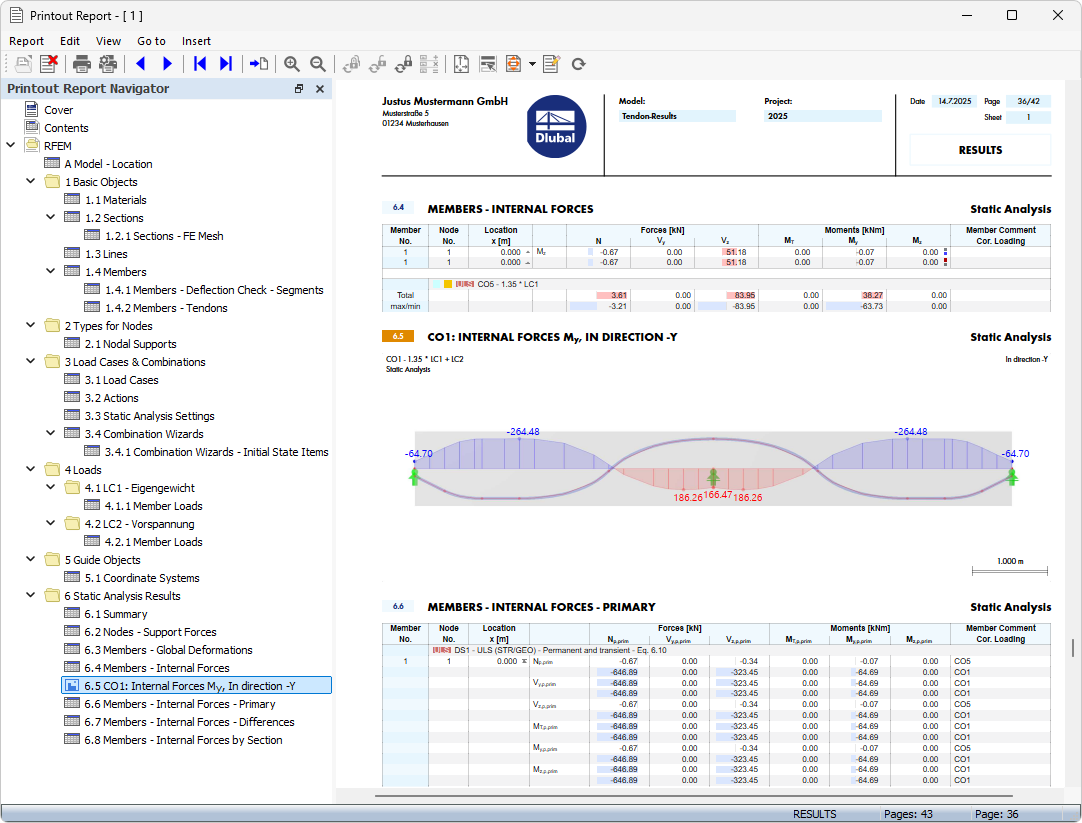
Task: Jump to the first page
Action: [x=200, y=64]
